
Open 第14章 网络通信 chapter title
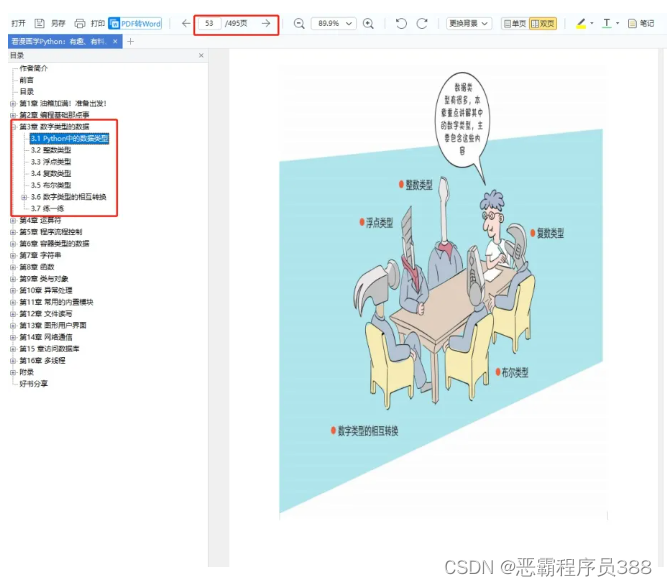(x=46, y=337)
